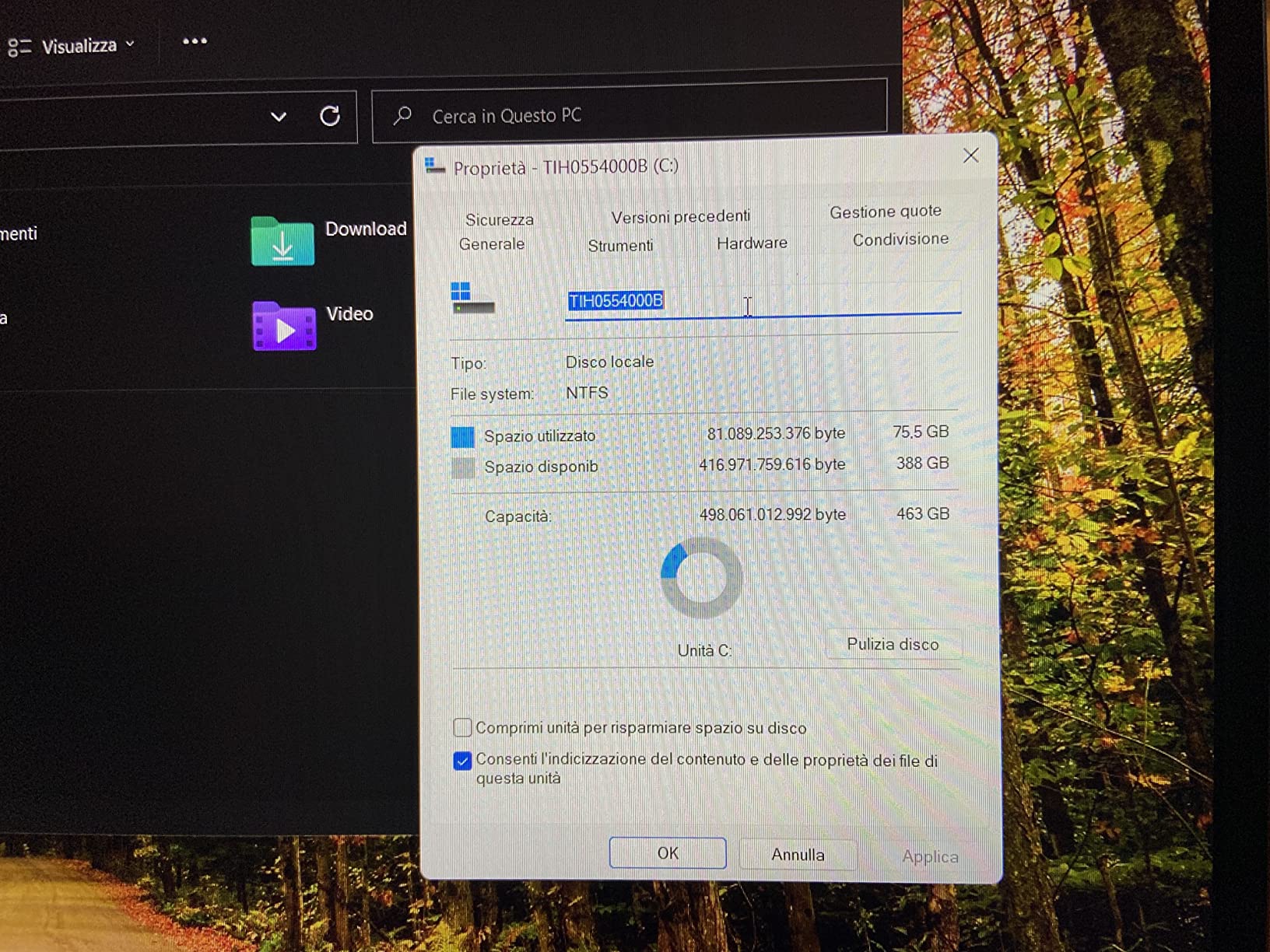Refresh the File Explorer view
Screen dimensions: 1270x952
(x=330, y=116)
